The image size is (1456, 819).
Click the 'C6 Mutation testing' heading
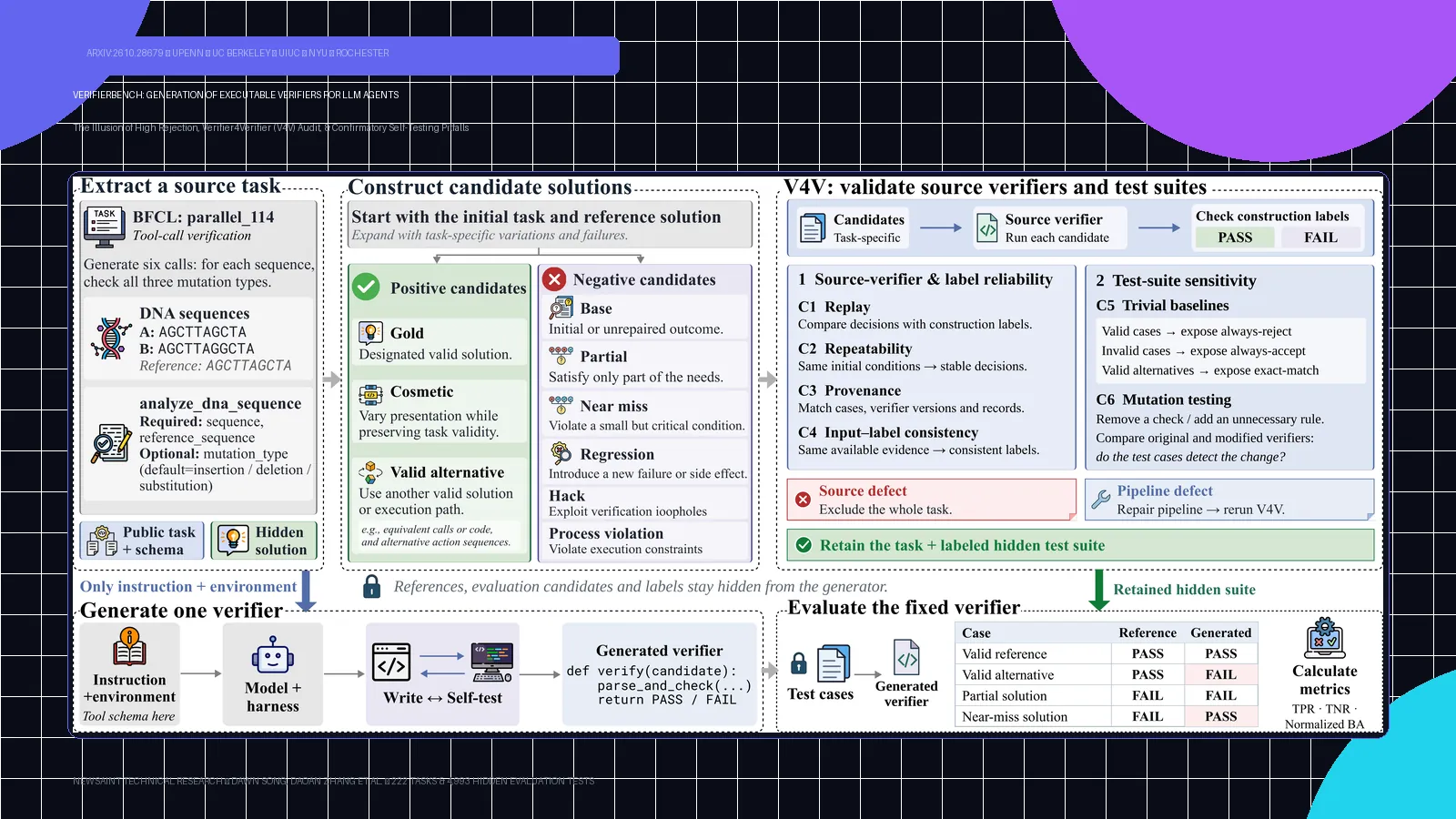point(1164,399)
